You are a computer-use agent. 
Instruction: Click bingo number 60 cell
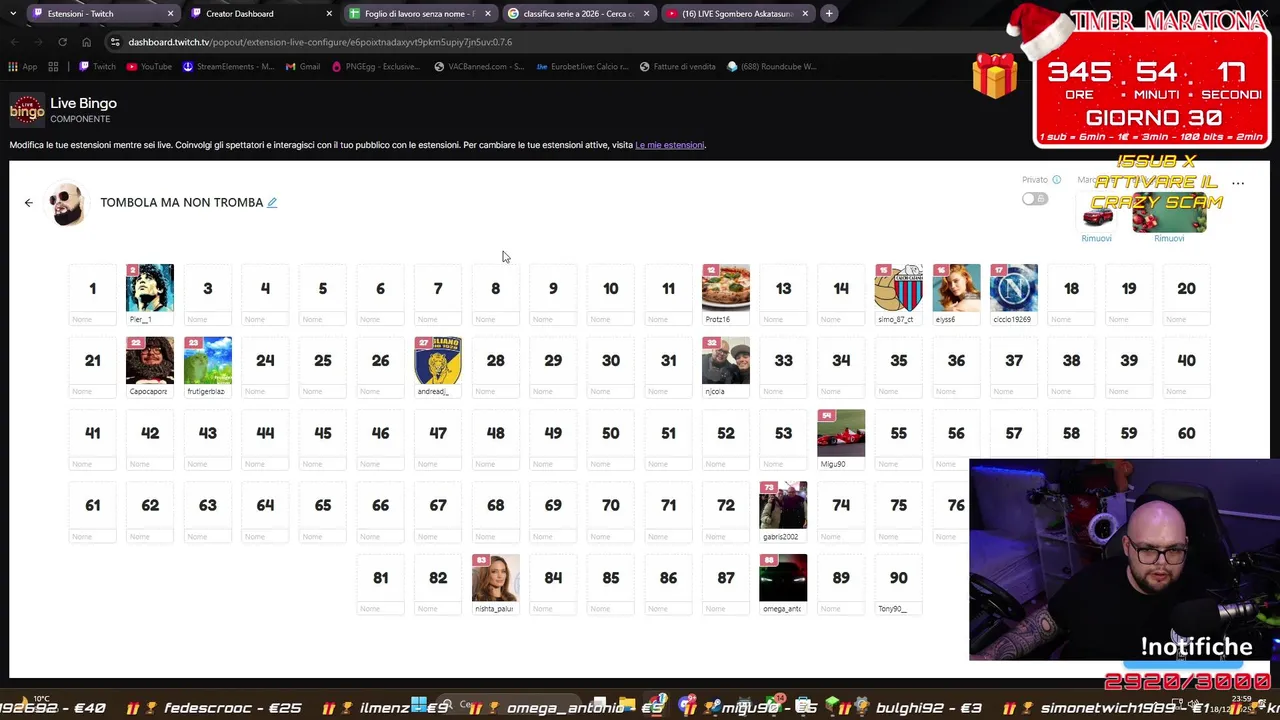pos(1186,433)
